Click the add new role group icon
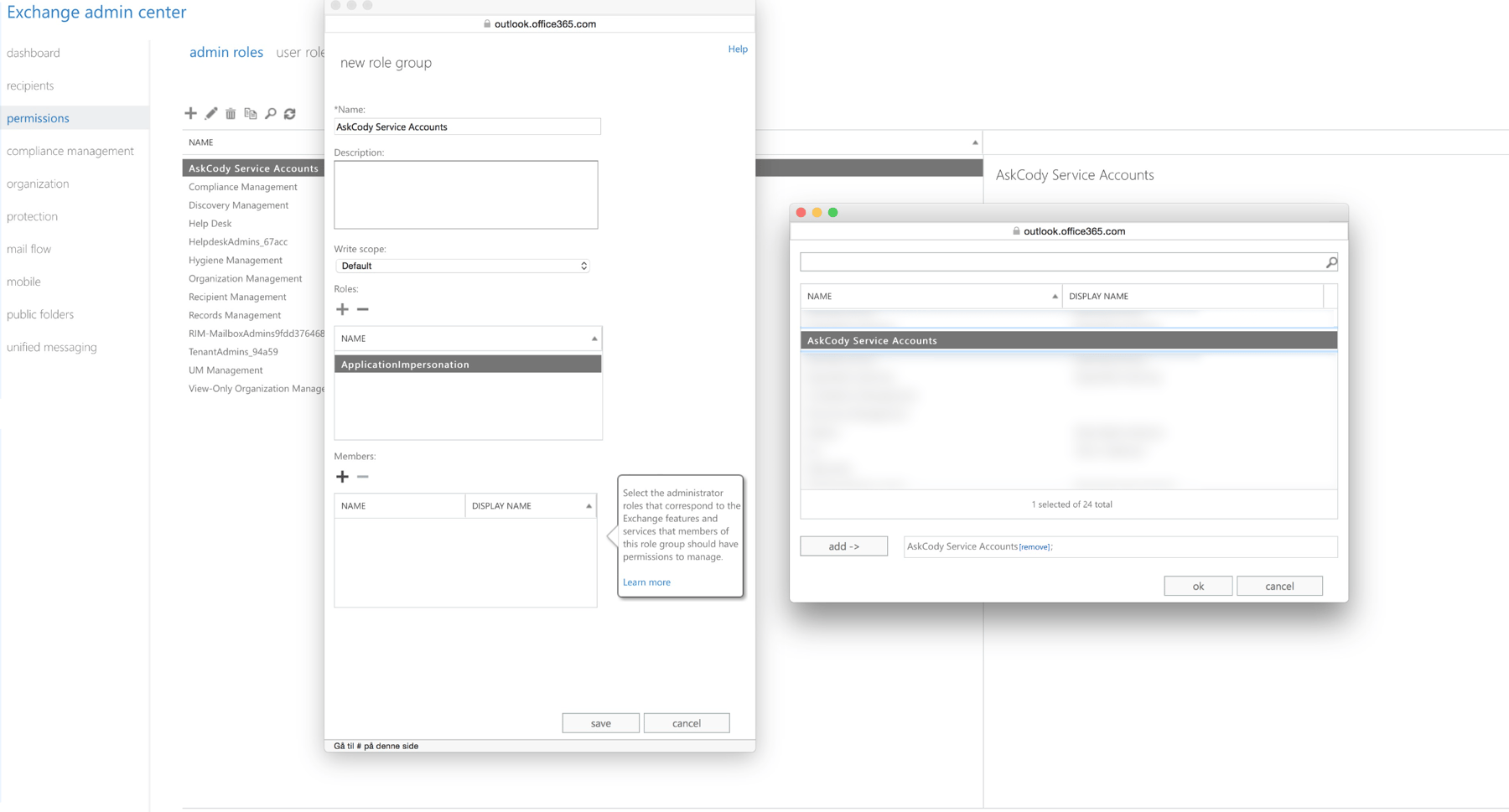Screen dimensions: 1509x812 point(190,113)
